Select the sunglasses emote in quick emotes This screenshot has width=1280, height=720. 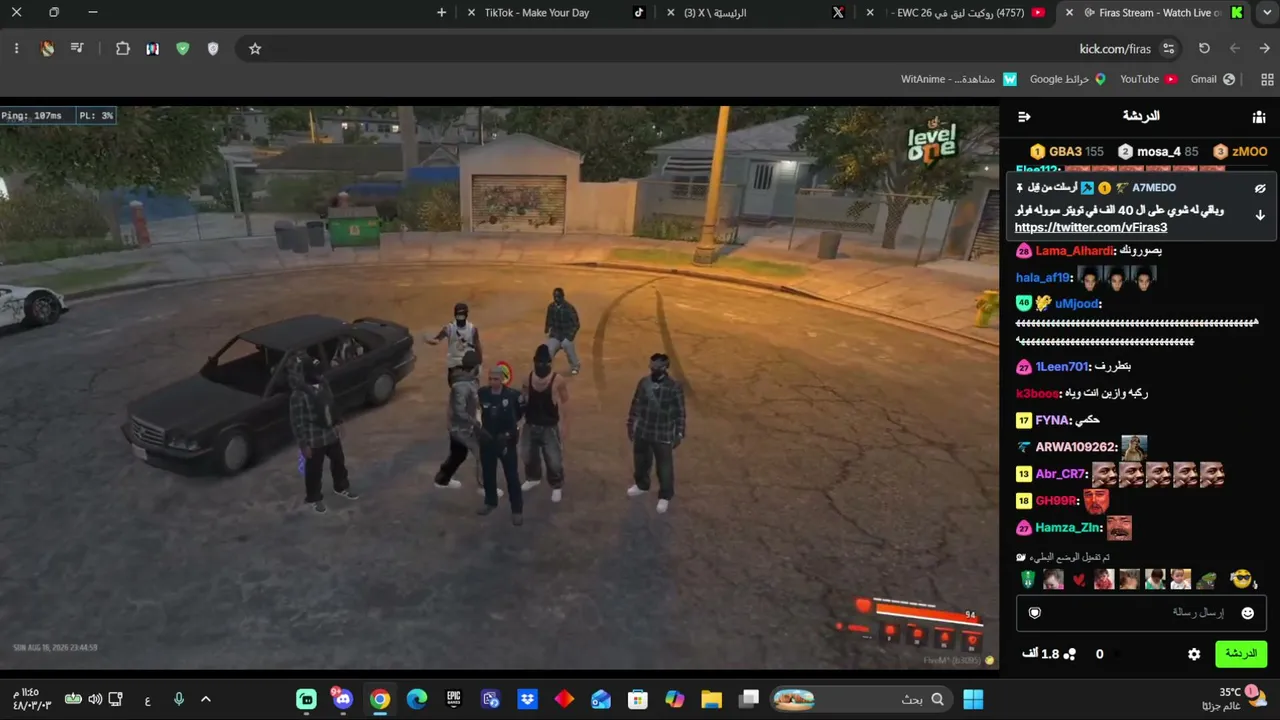click(x=1241, y=579)
